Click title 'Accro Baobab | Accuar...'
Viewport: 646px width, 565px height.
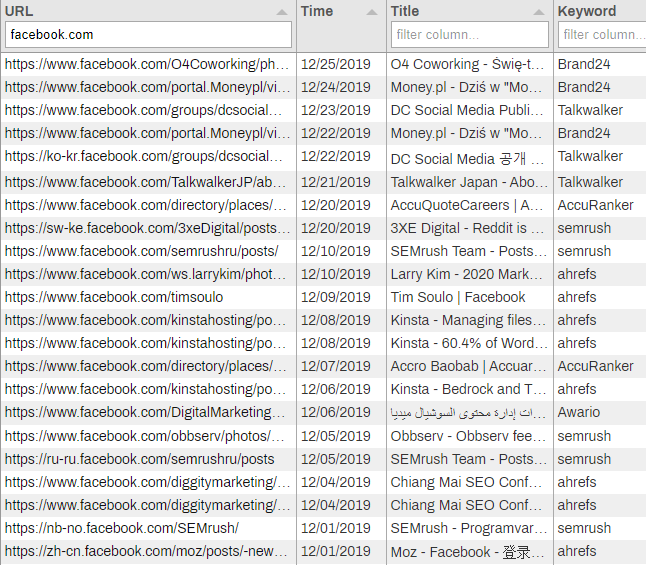click(468, 366)
